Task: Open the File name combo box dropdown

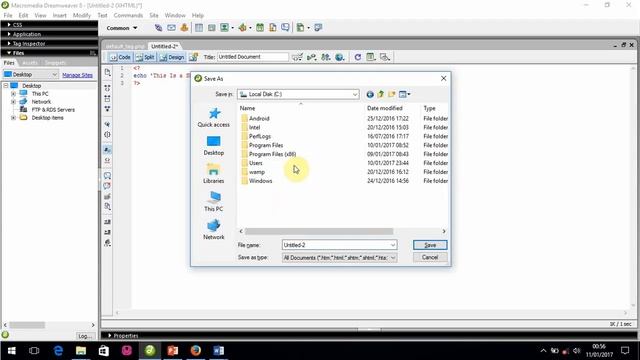Action: [393, 245]
